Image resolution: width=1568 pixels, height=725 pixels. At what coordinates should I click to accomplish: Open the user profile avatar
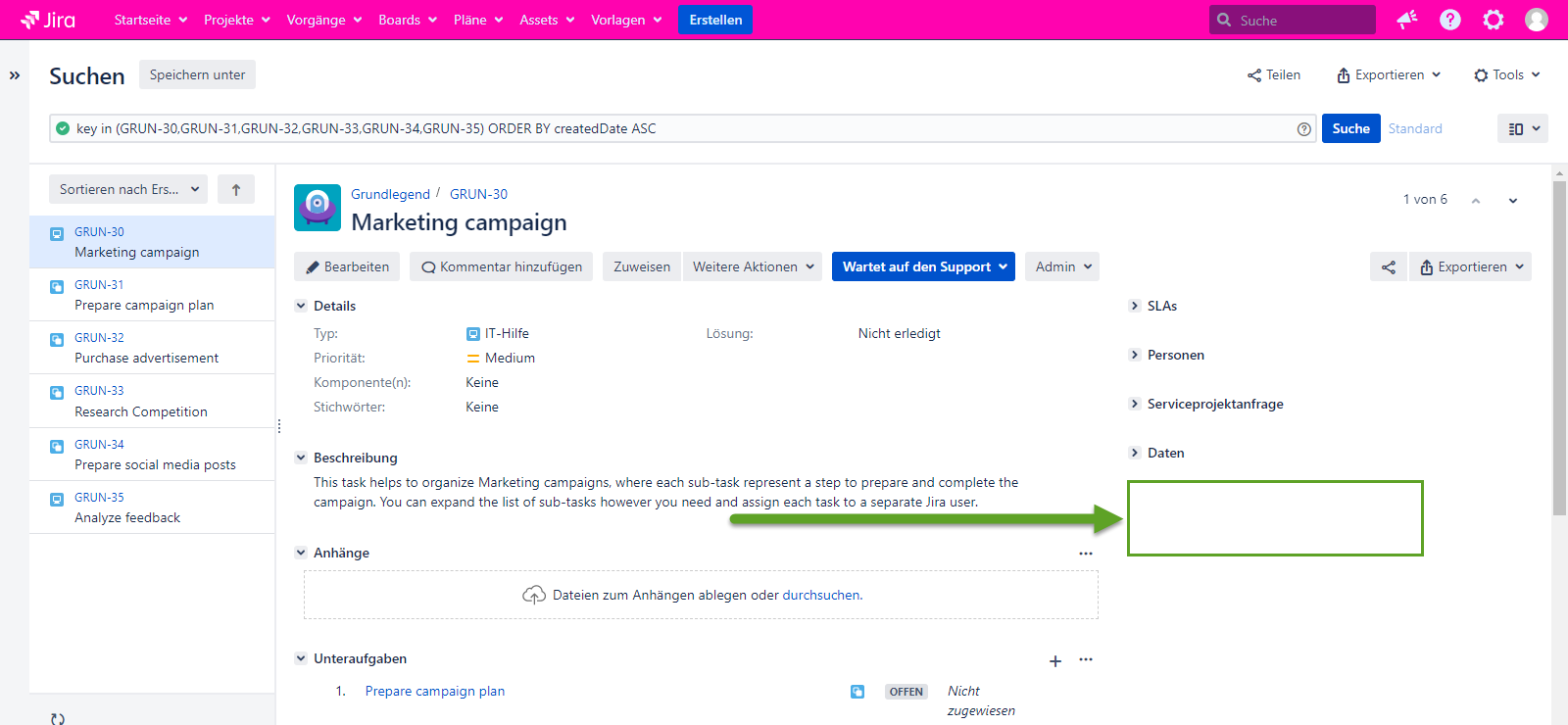1537,20
